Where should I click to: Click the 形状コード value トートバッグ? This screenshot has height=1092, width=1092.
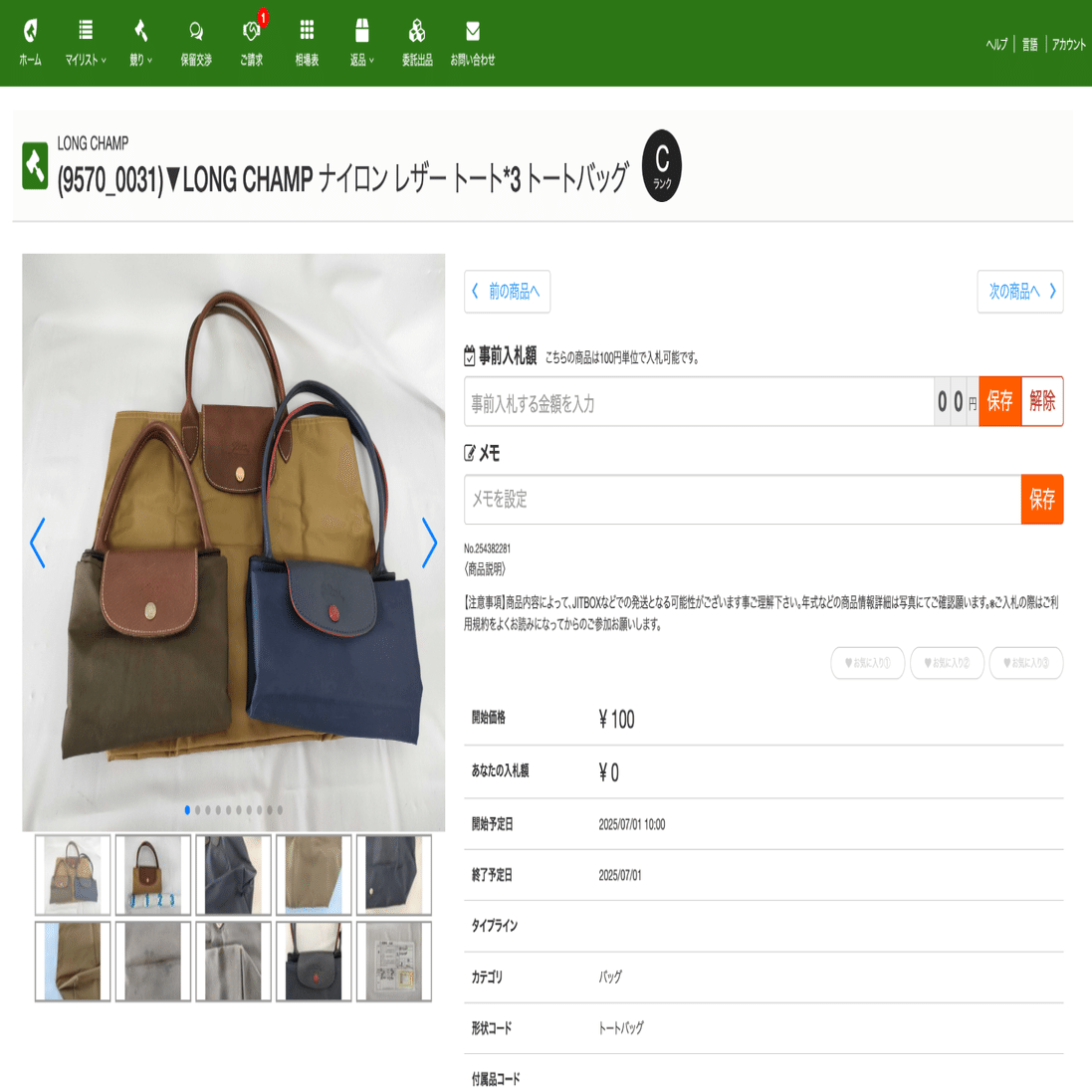(620, 1028)
